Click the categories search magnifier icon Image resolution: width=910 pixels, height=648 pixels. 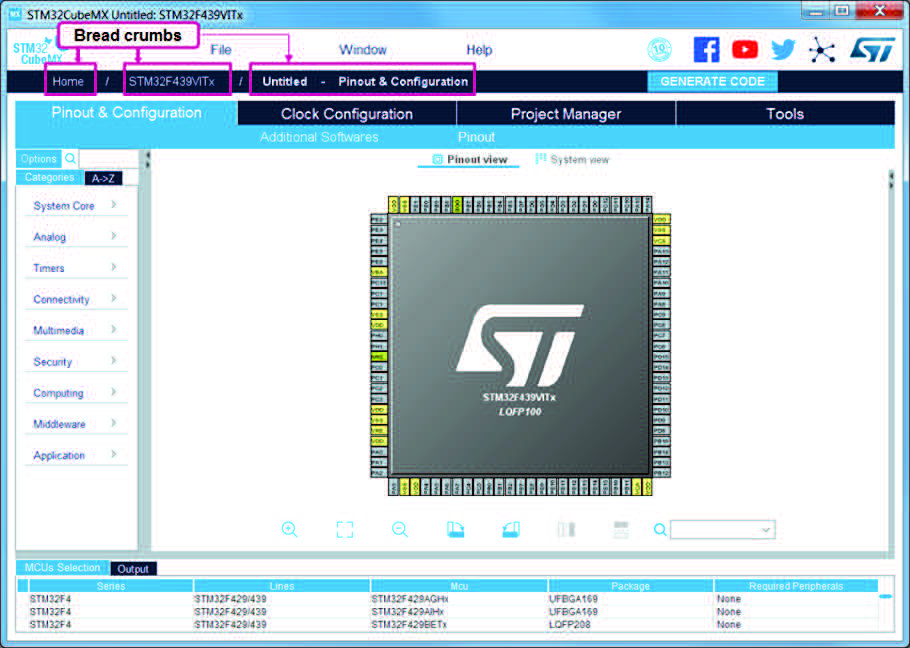(70, 158)
